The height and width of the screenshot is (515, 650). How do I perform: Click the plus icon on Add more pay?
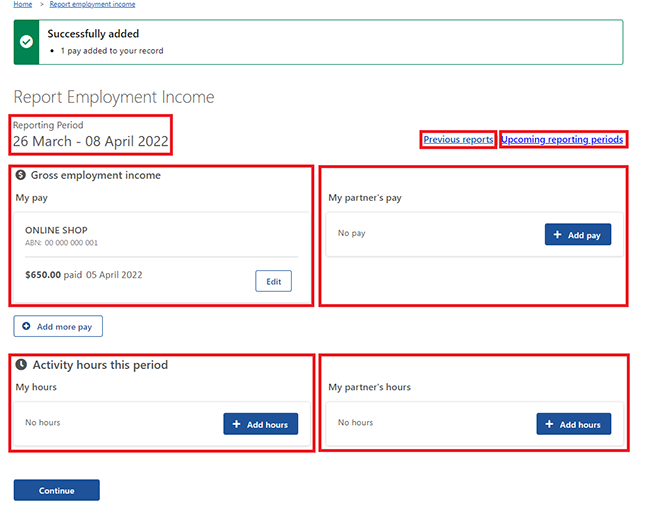click(27, 326)
